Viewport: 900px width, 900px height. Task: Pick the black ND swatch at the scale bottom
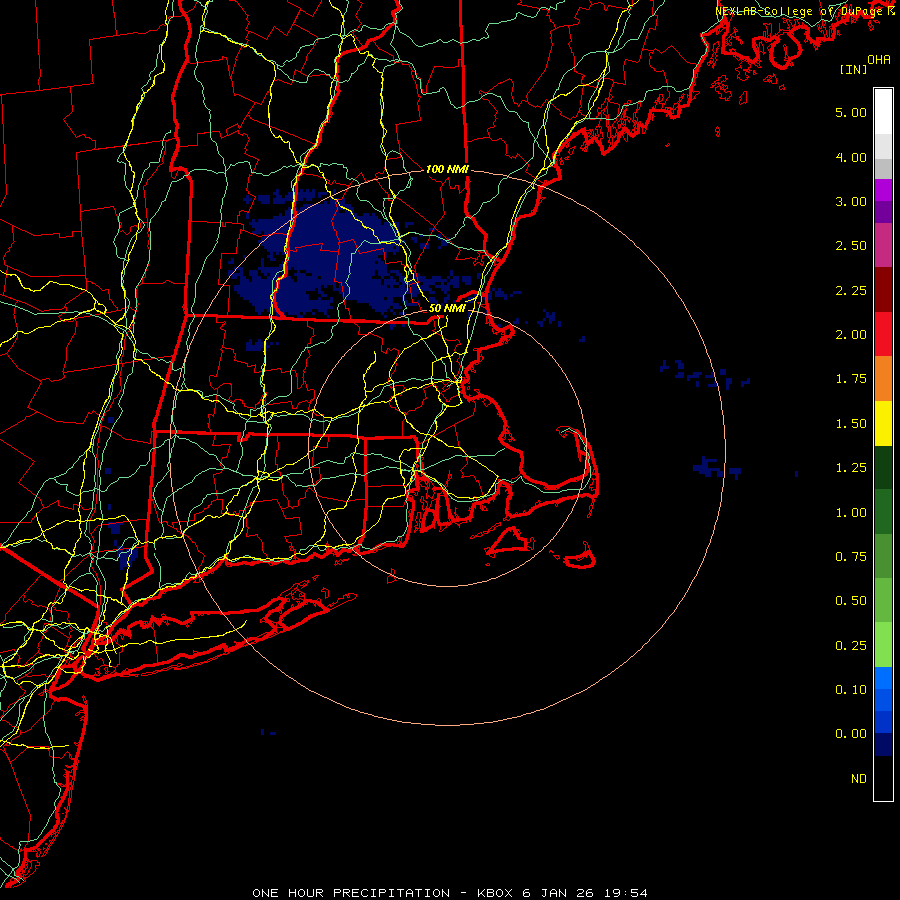883,778
